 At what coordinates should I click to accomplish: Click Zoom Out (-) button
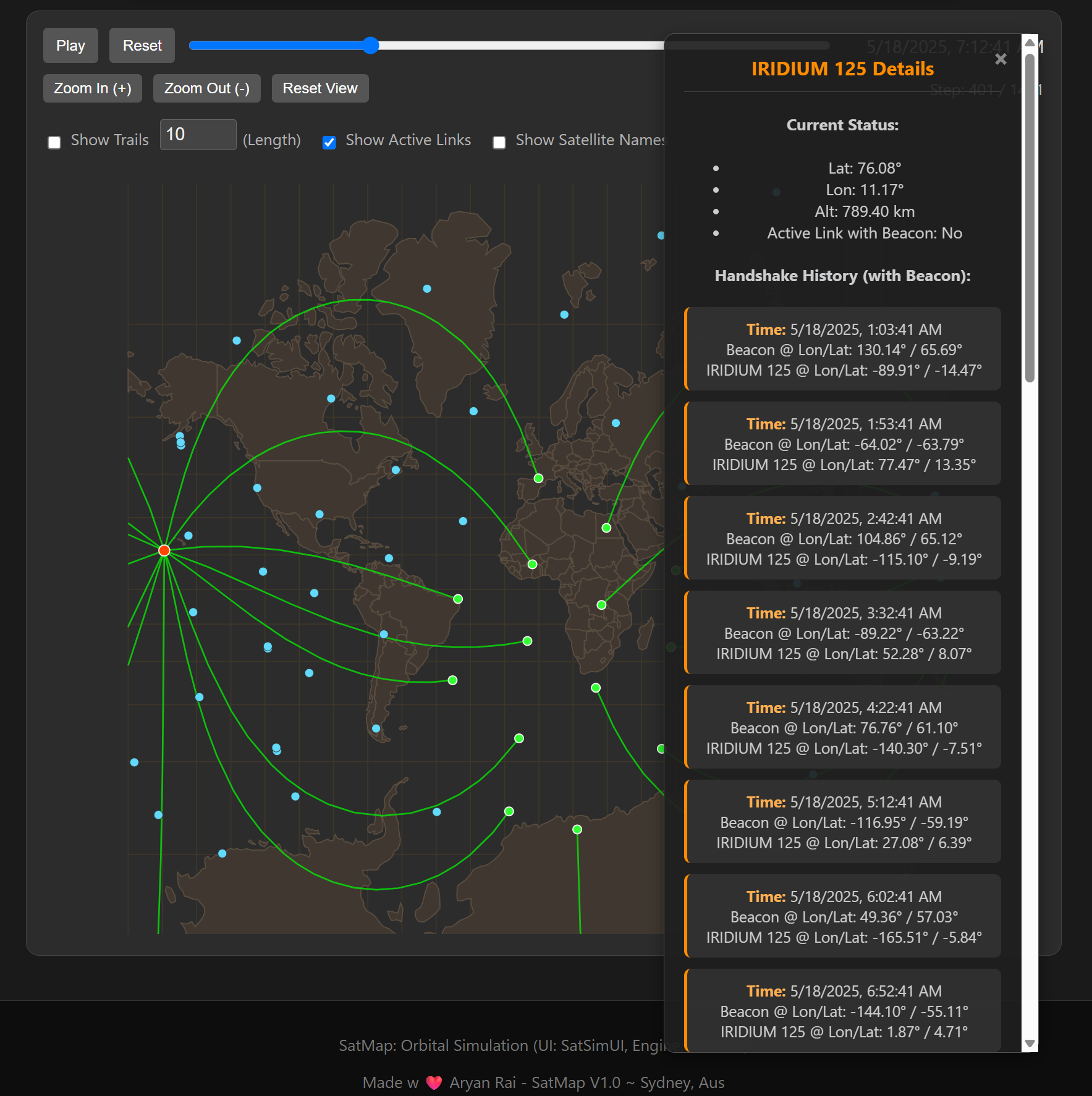(x=207, y=88)
